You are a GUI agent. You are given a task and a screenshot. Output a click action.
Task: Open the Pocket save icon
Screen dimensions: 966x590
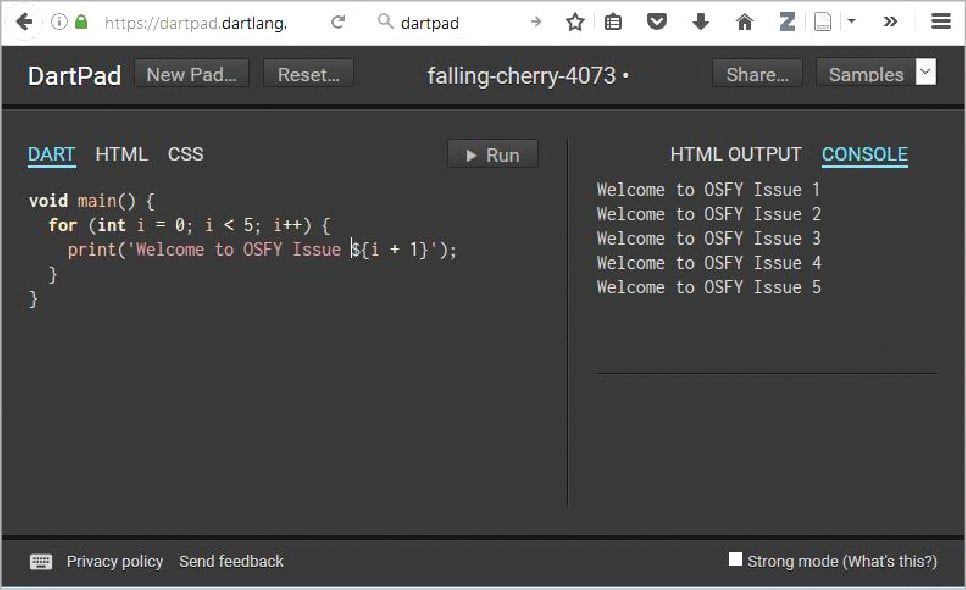coord(656,22)
